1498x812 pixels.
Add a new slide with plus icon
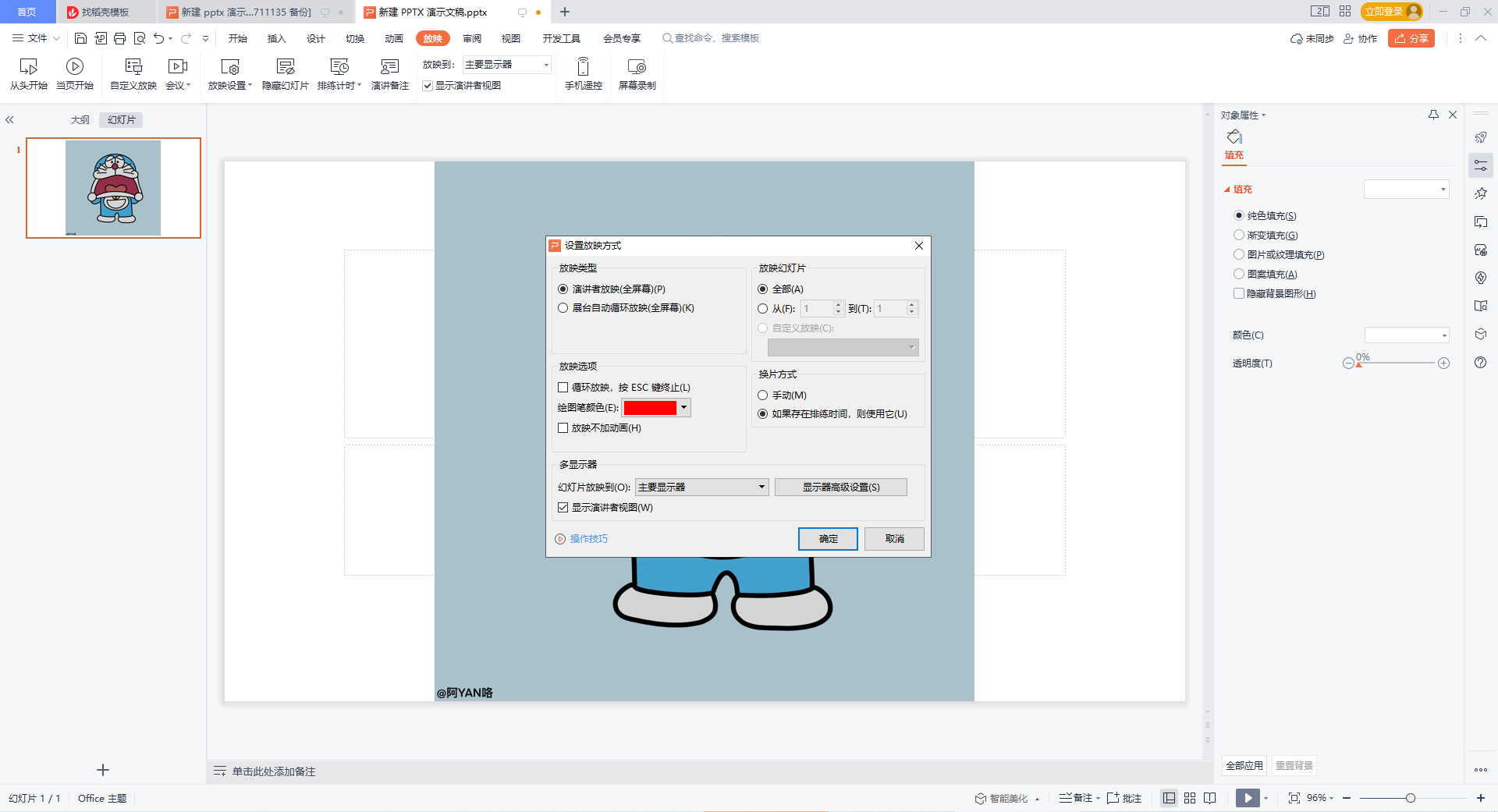(x=103, y=770)
